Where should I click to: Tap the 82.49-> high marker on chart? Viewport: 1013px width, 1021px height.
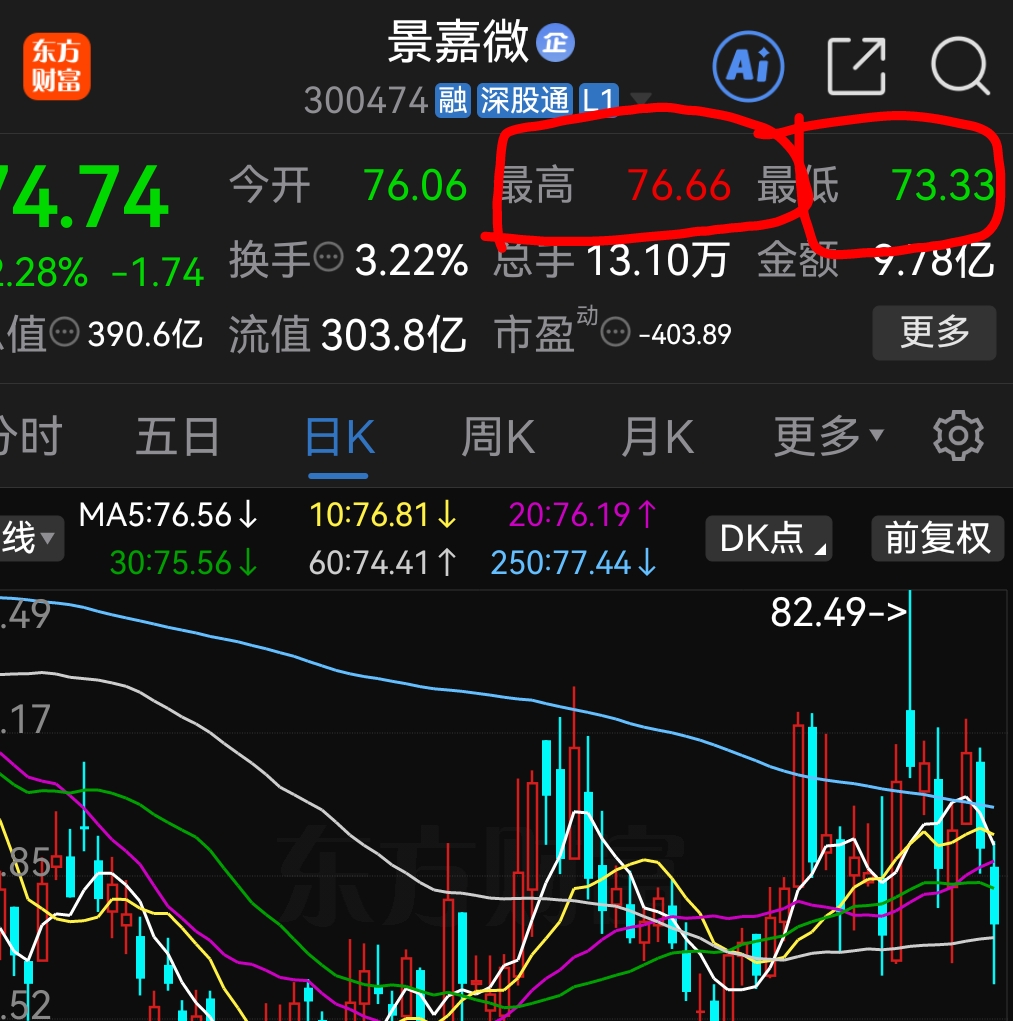tap(839, 613)
